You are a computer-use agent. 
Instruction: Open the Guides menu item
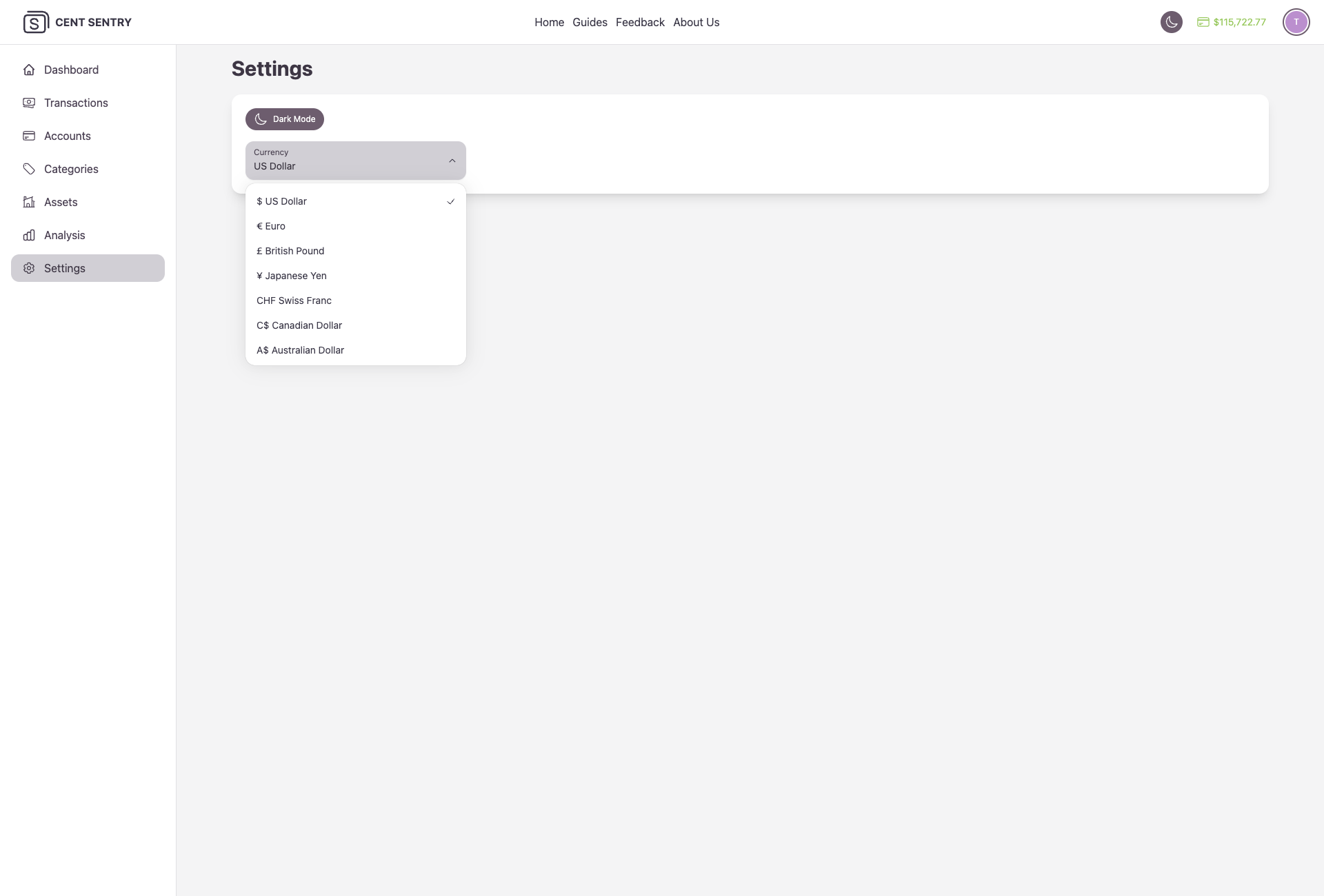tap(590, 22)
